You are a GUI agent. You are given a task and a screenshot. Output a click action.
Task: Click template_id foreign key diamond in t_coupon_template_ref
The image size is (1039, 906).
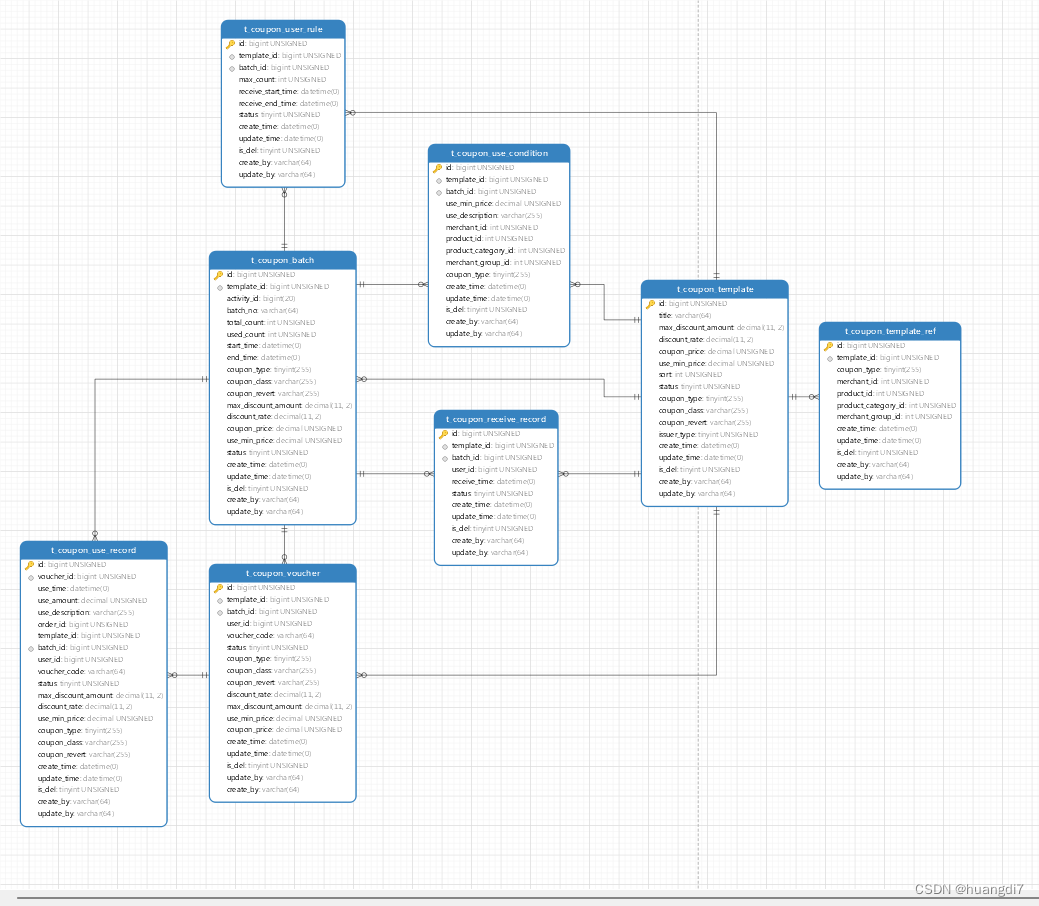[830, 359]
